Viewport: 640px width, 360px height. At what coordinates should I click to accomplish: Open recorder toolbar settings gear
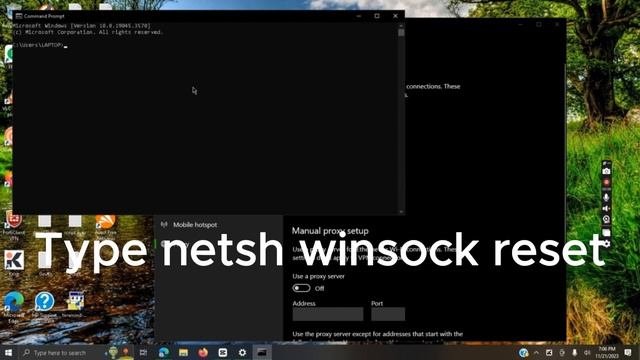pos(607,244)
